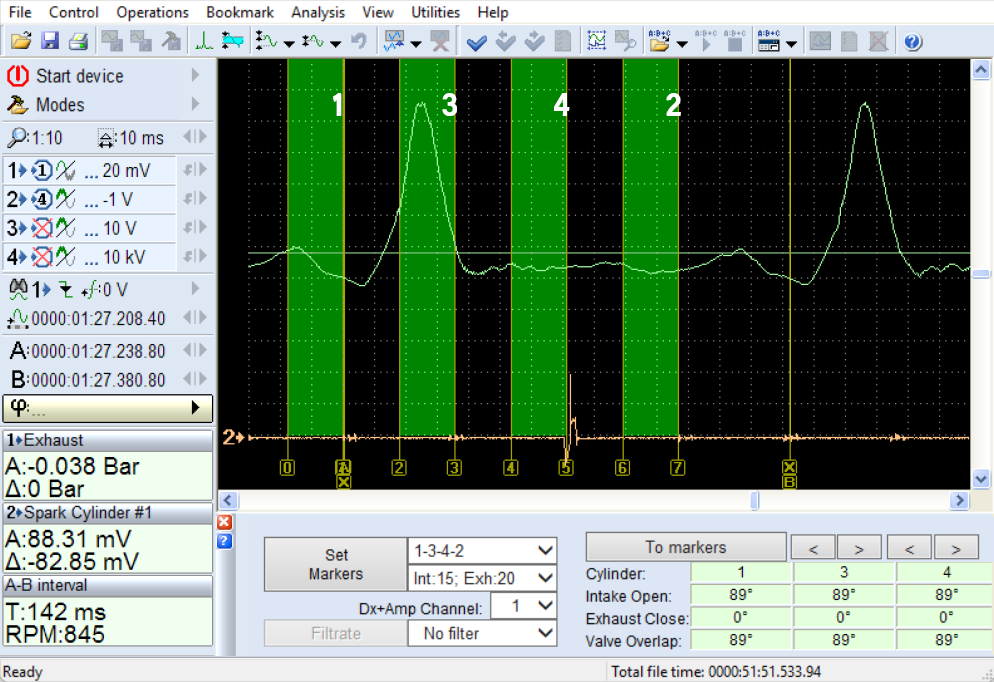
Task: Toggle channel 4 filter waveform icon
Action: (x=65, y=257)
